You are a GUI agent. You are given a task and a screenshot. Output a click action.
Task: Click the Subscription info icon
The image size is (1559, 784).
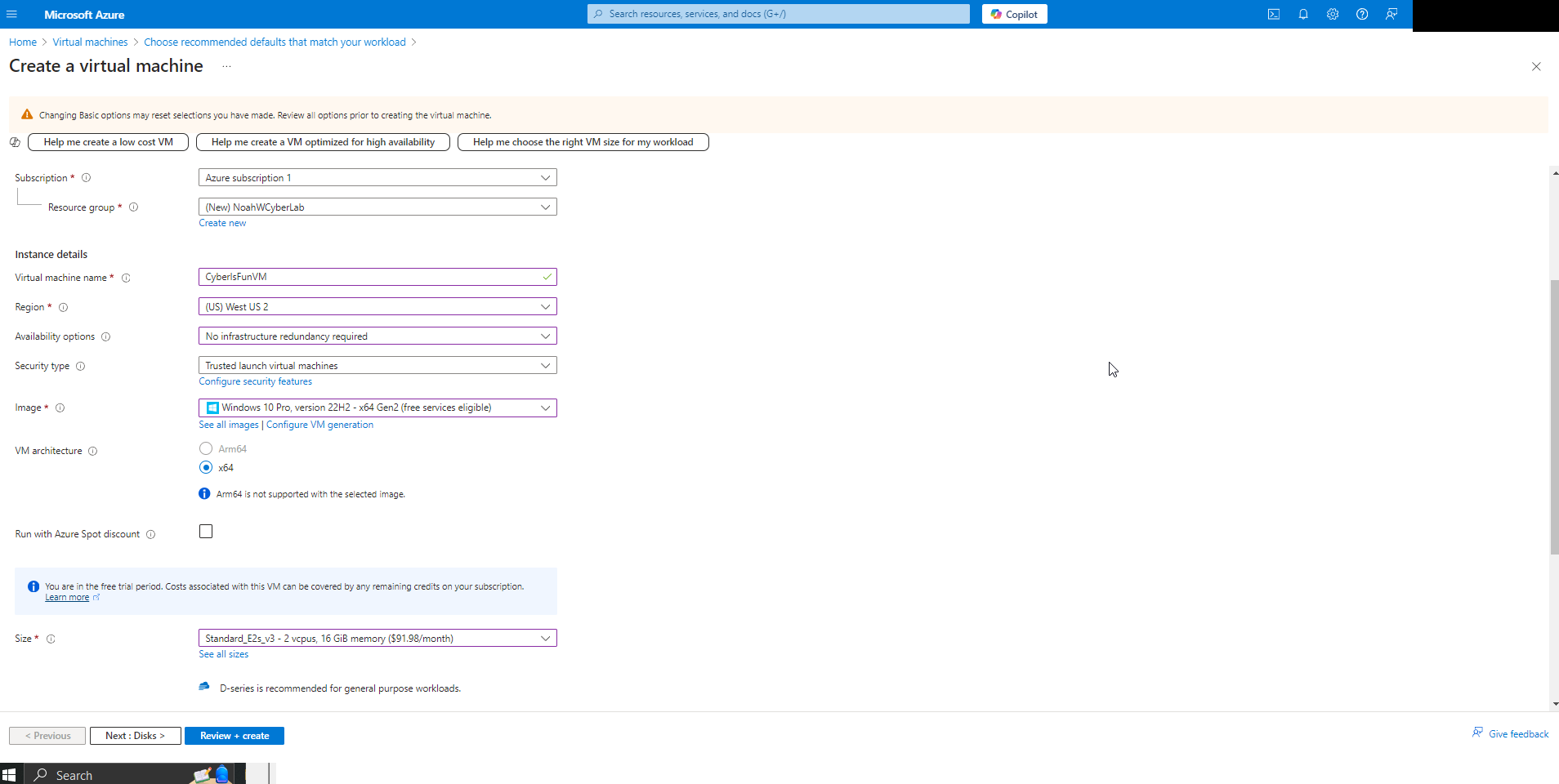tap(86, 178)
